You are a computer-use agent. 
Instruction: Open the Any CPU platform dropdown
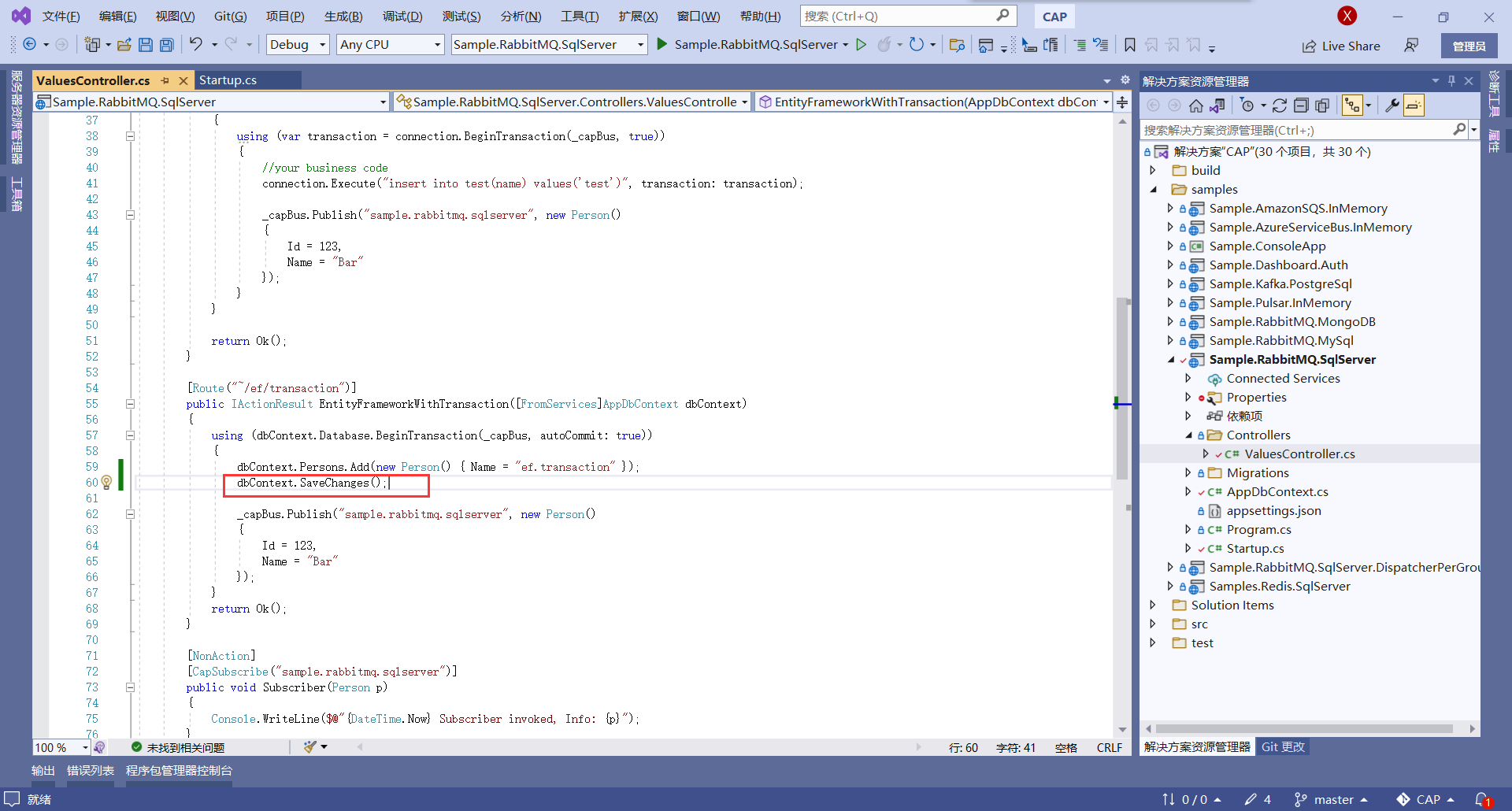[391, 45]
